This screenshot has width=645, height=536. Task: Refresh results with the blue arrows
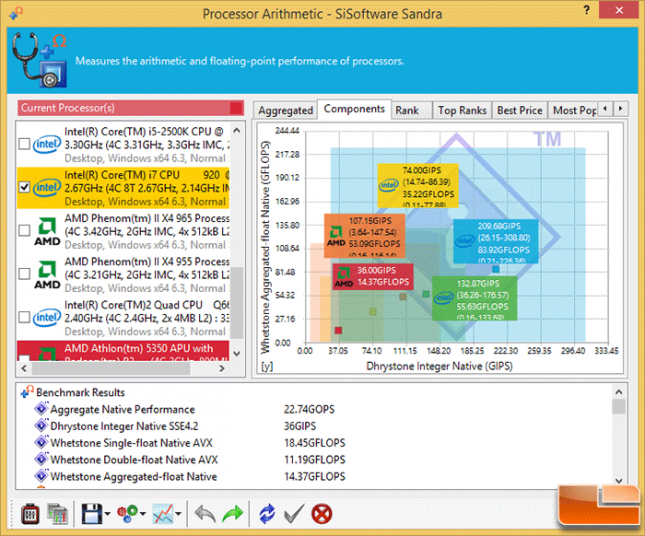pyautogui.click(x=267, y=514)
